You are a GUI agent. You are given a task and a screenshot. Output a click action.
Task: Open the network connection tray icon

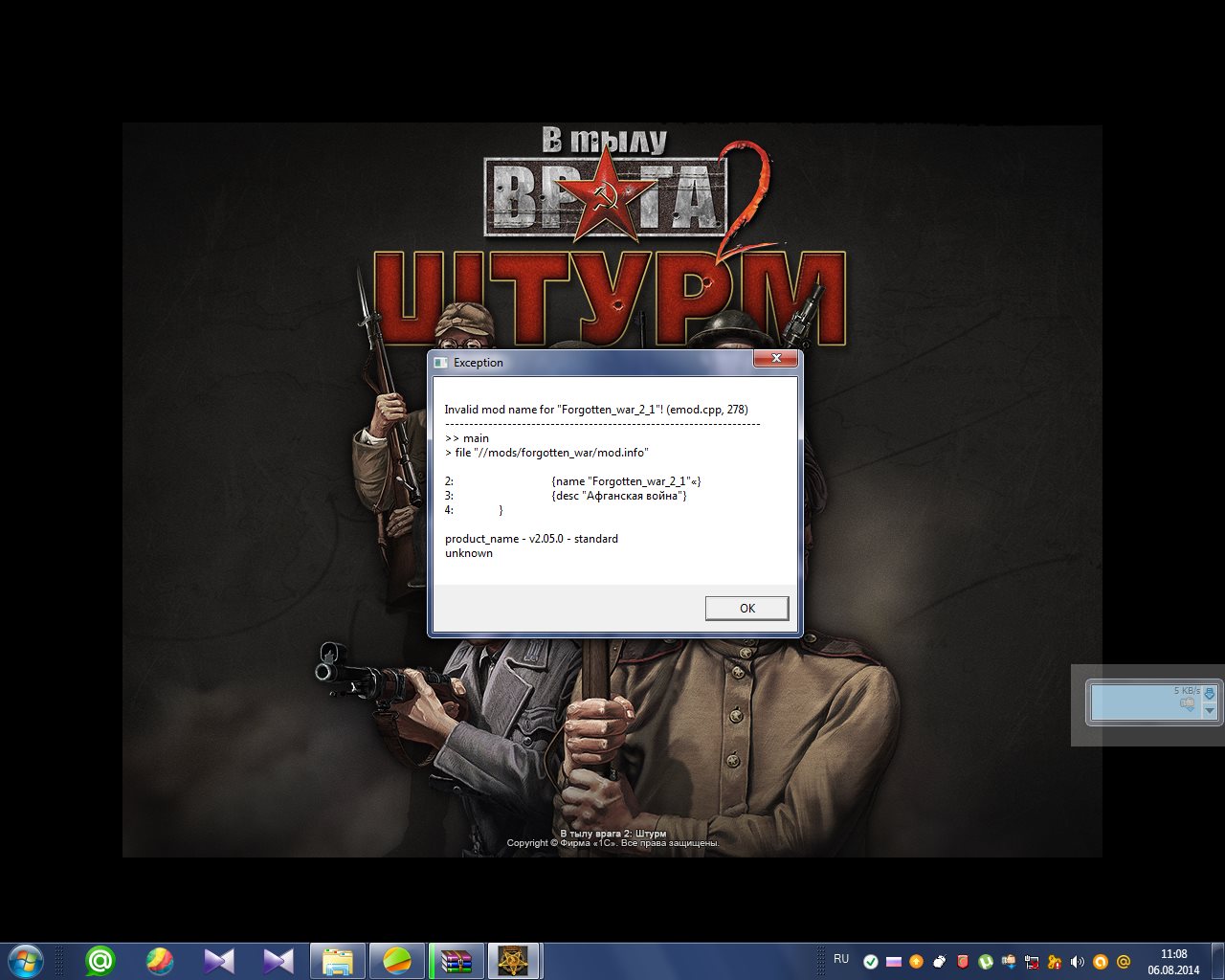point(1032,962)
